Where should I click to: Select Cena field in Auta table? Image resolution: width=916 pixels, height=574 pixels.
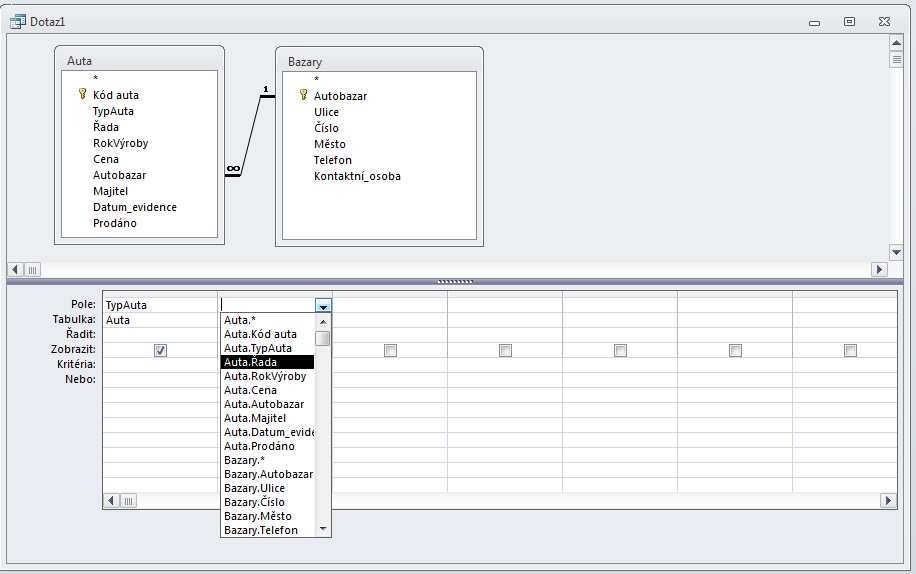click(106, 159)
